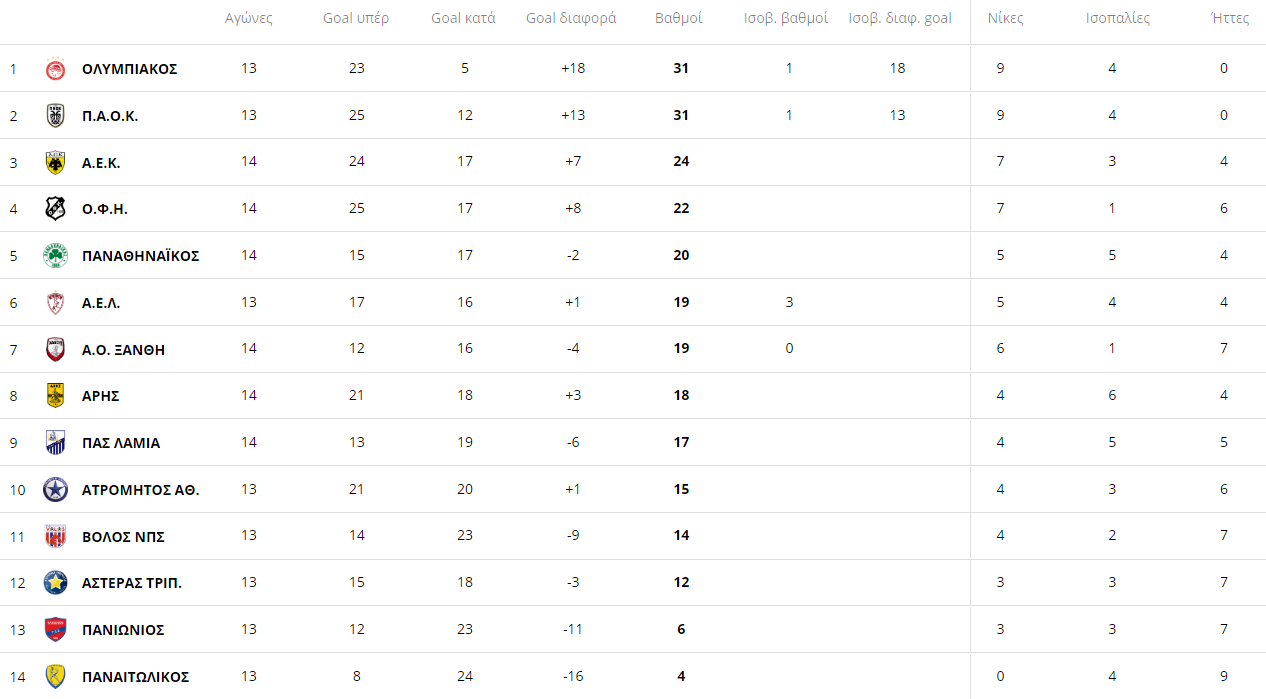Open the ΠΑΝΑΙΤΩΛΙΚΟΣ team name link
Viewport: 1266px width, 699px height.
tap(135, 677)
